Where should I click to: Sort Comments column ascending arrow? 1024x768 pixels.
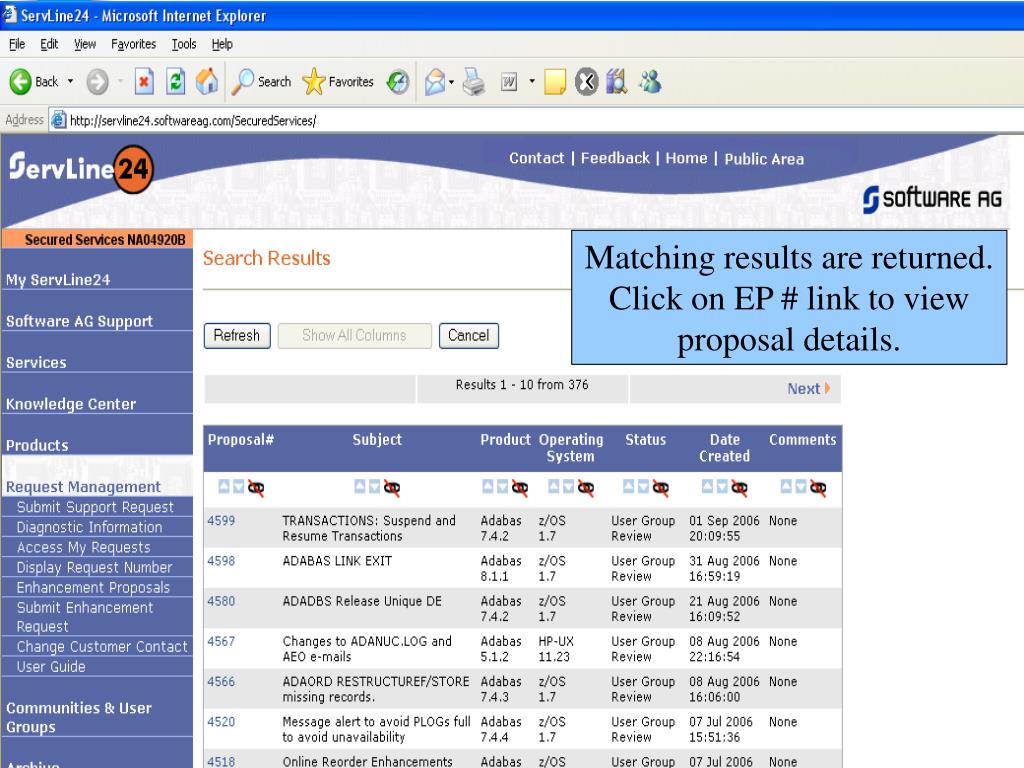coord(786,487)
